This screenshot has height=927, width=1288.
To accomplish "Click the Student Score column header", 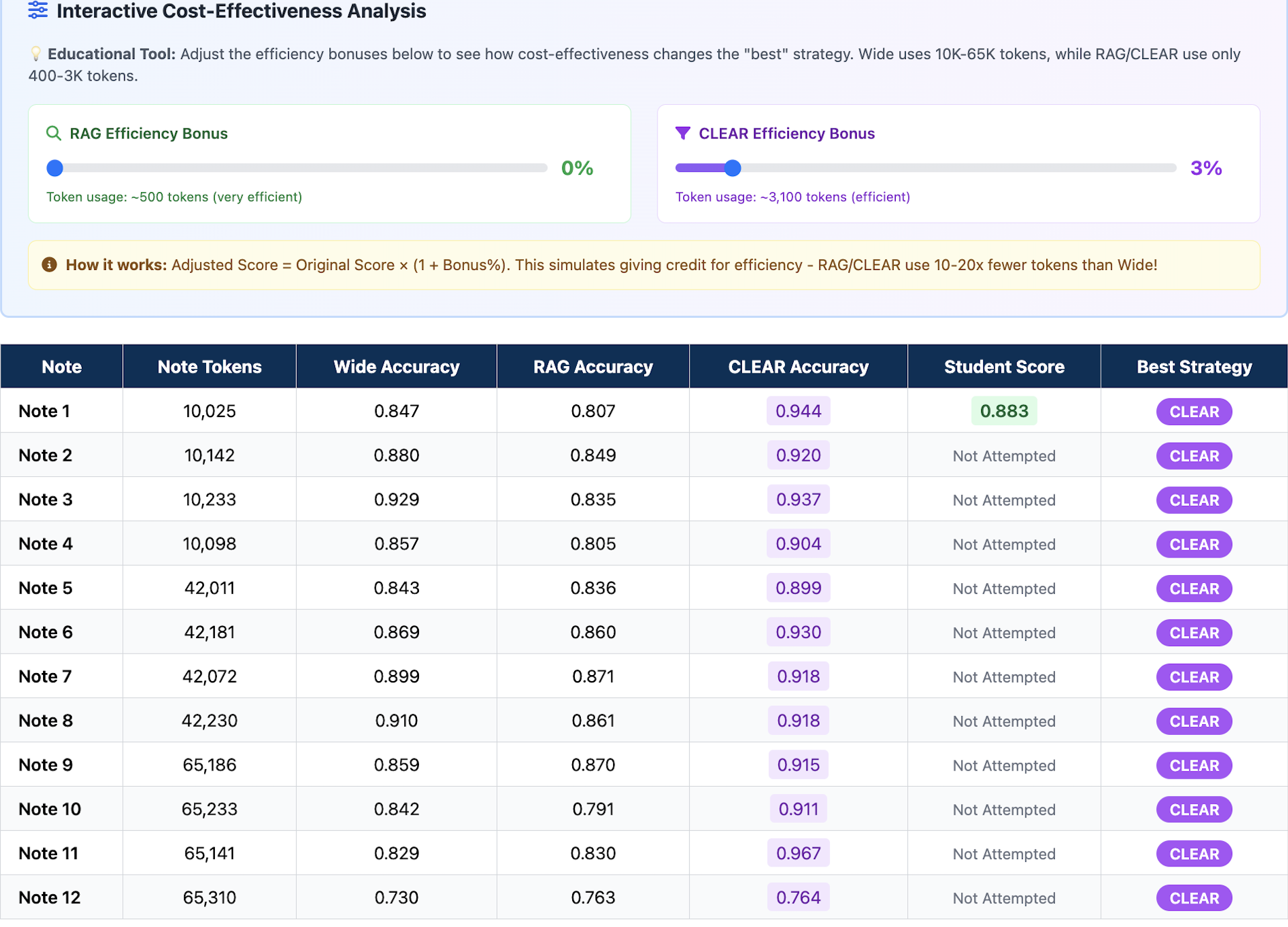I will pyautogui.click(x=1003, y=367).
